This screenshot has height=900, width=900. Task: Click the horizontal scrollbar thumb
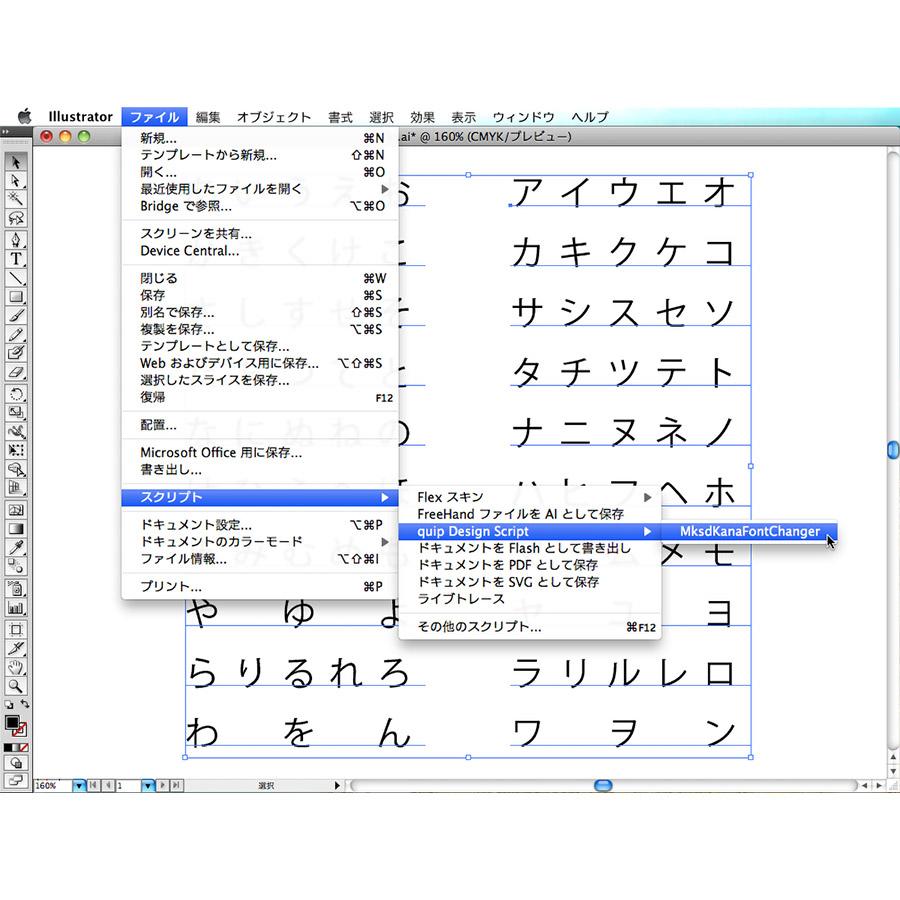(603, 785)
